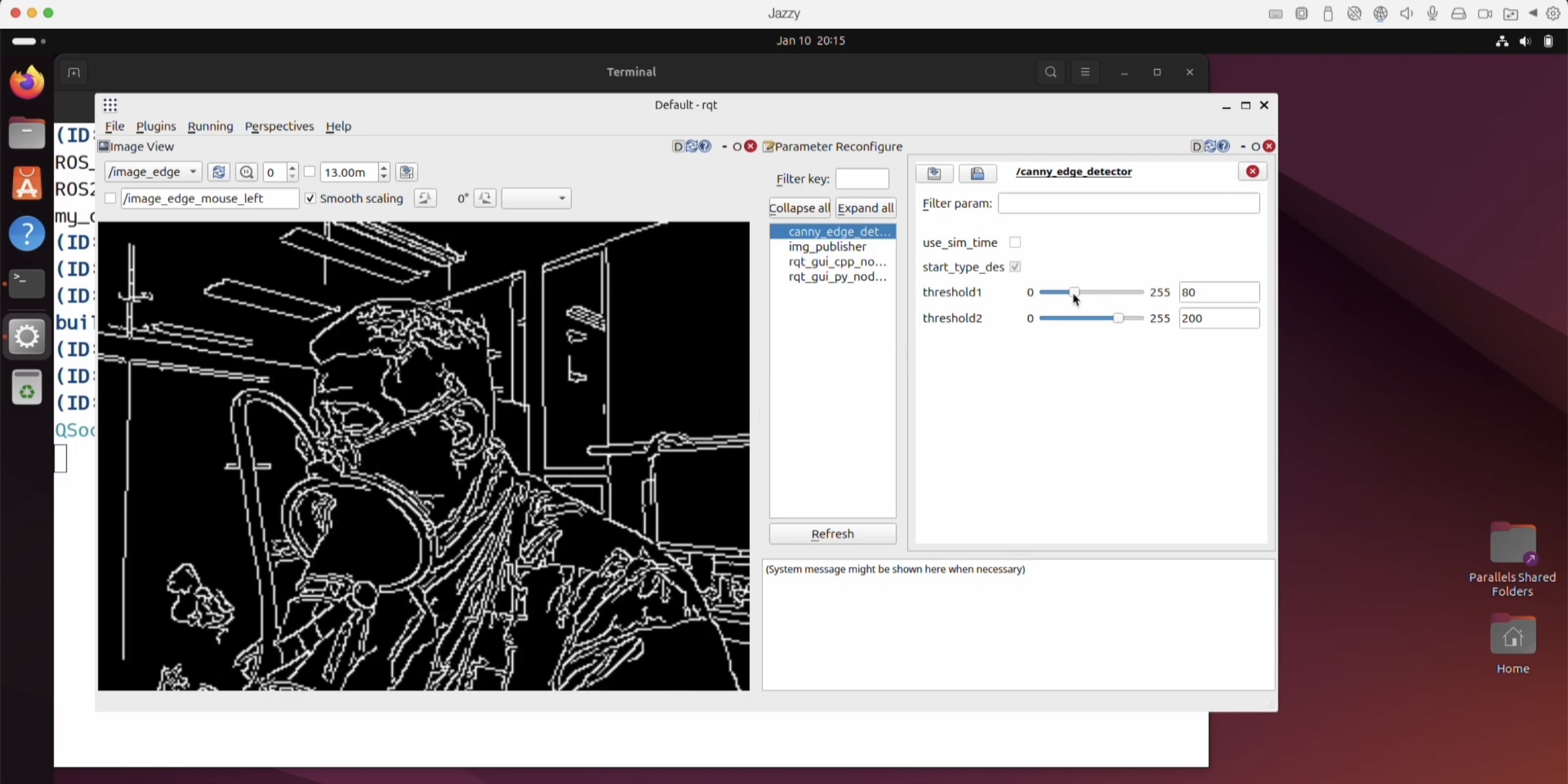Click the Expand all button
The image size is (1568, 784).
[865, 208]
